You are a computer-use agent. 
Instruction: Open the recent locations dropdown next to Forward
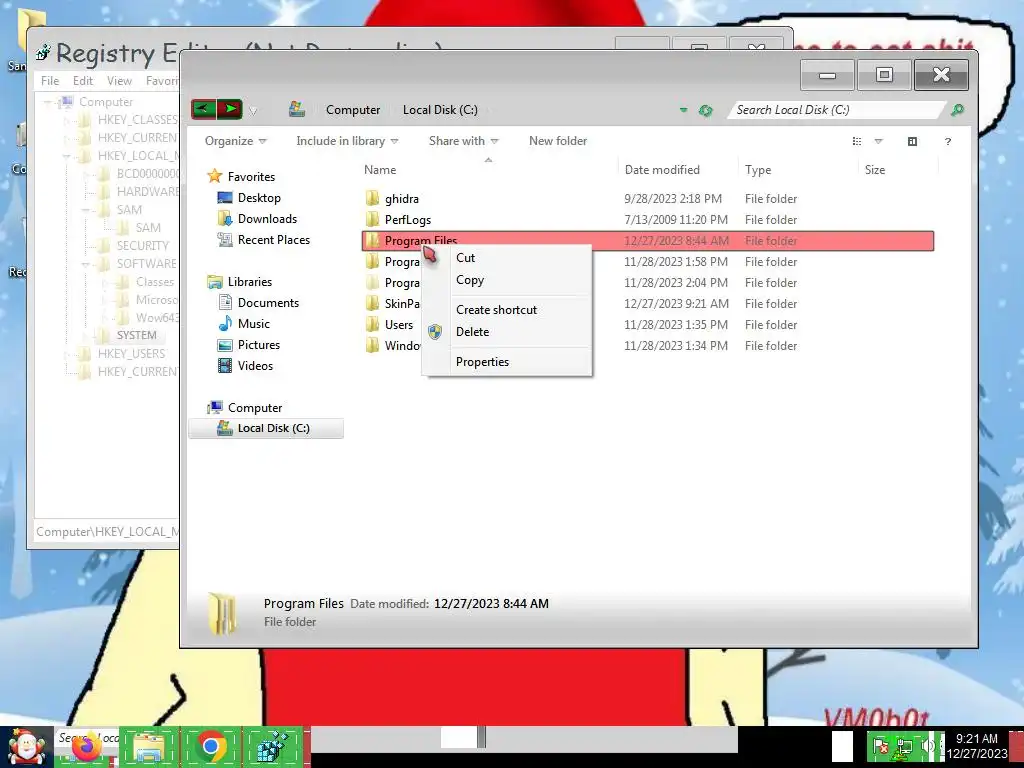[253, 110]
